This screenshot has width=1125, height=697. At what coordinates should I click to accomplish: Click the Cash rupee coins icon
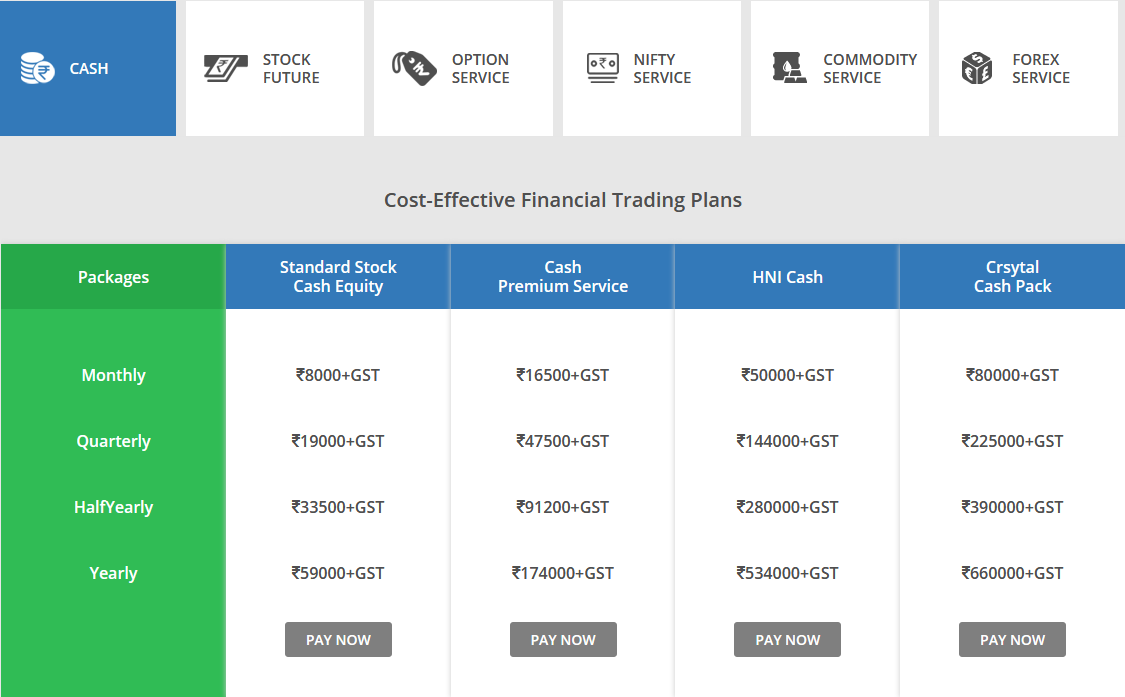pos(37,69)
